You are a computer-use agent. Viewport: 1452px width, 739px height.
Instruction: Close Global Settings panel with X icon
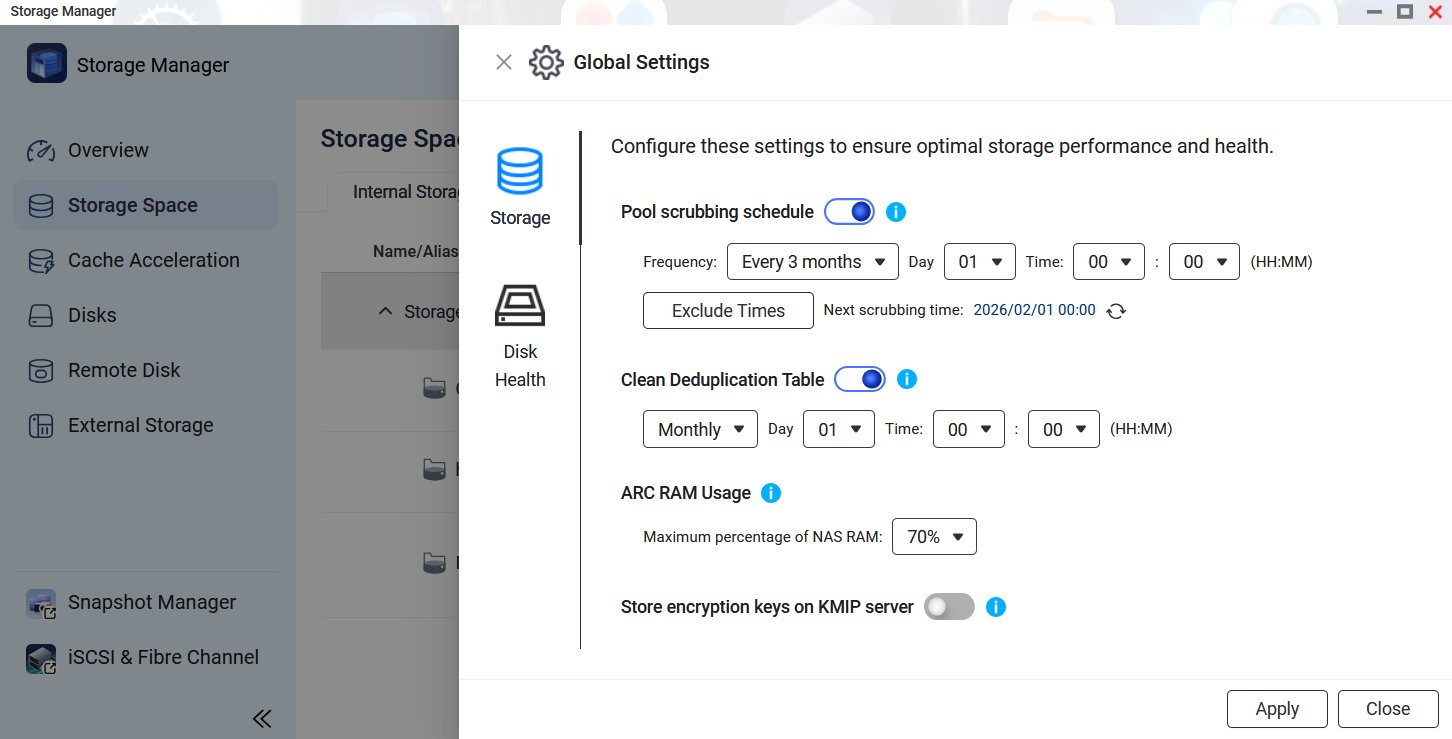504,62
